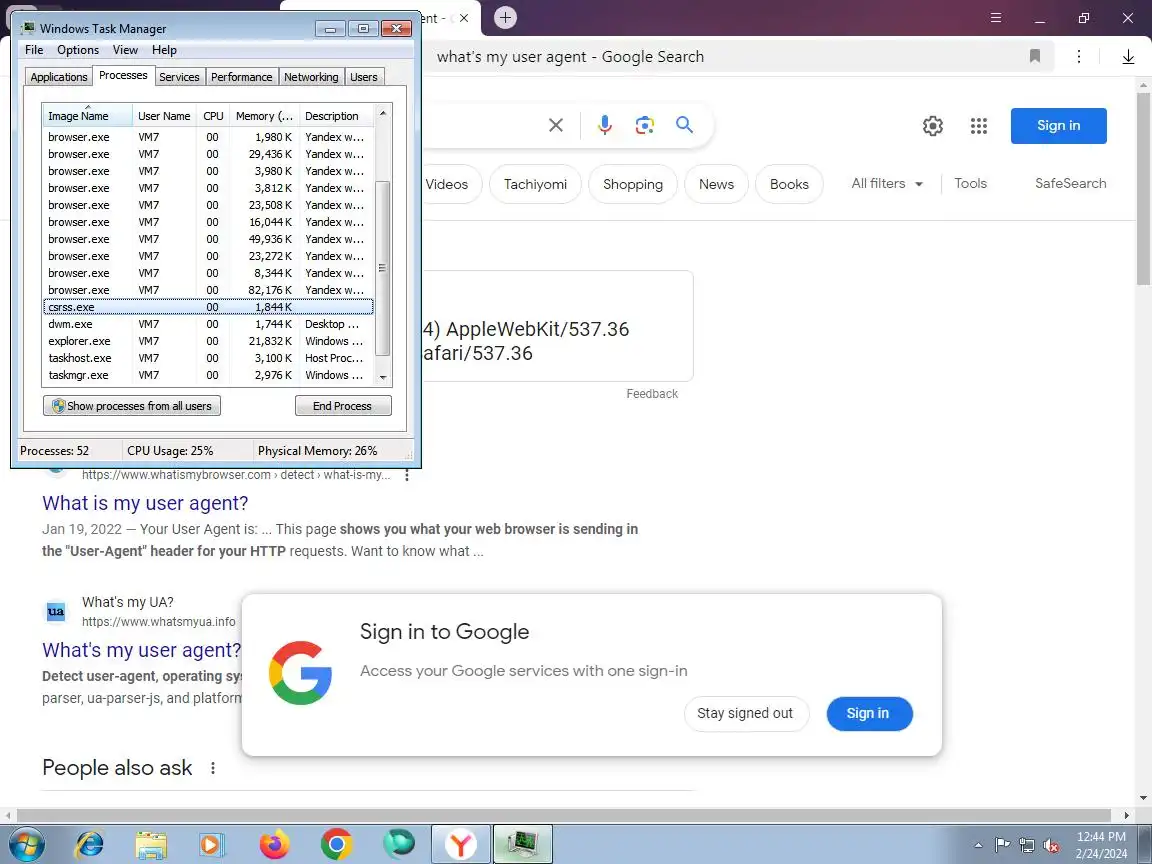Click the network tray icon
The image size is (1152, 864).
(1027, 846)
